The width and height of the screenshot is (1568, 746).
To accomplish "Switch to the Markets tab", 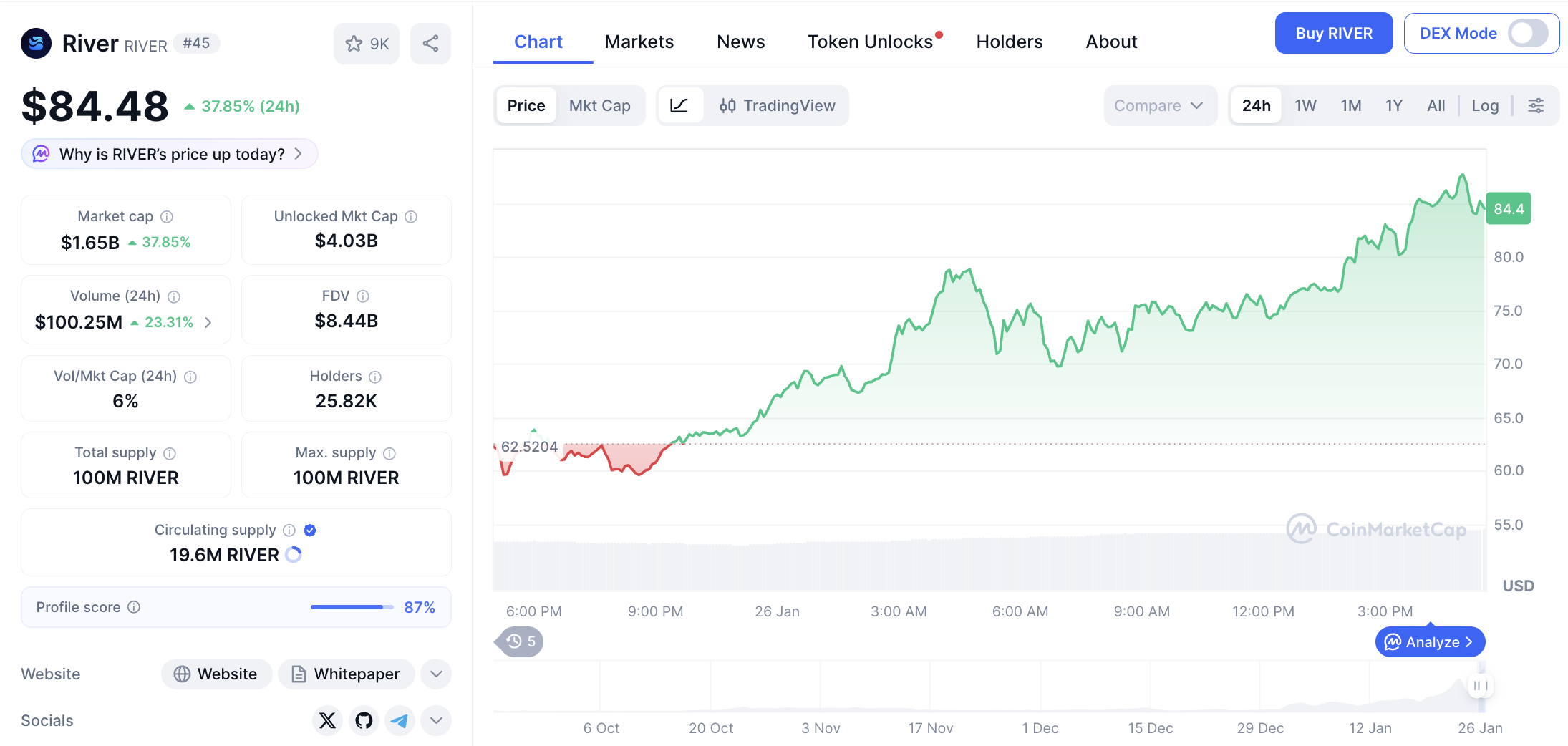I will [639, 42].
